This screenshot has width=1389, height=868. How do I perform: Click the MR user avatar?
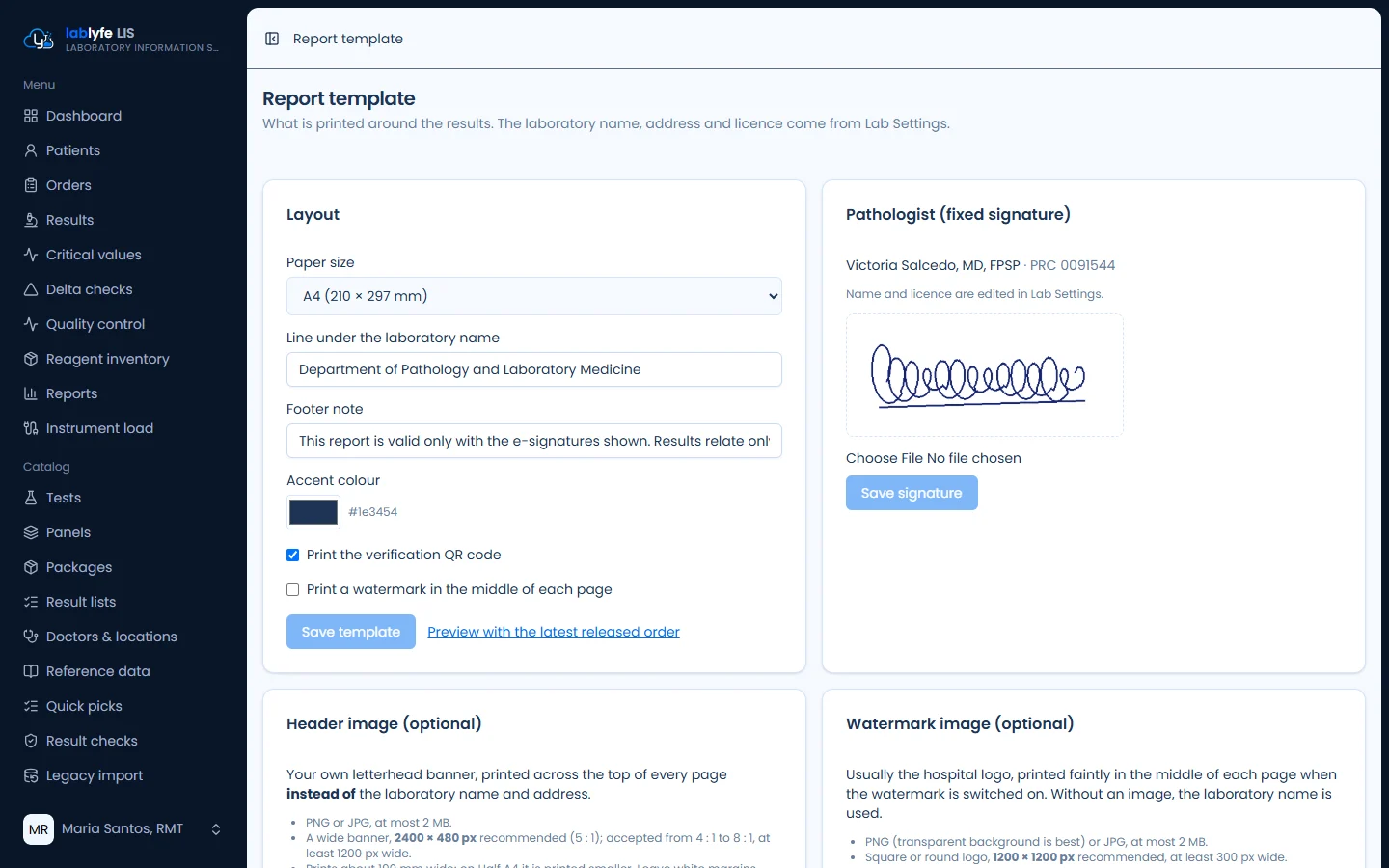39,829
